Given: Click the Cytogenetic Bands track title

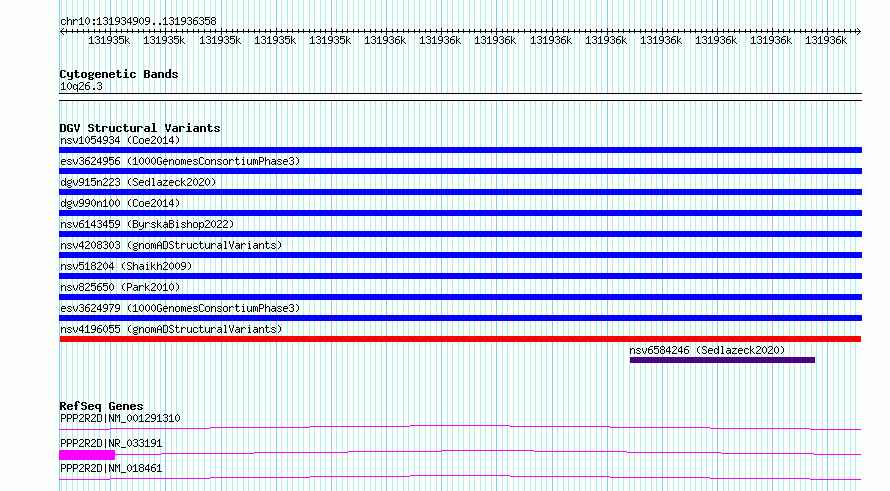Looking at the screenshot, I should [x=119, y=74].
